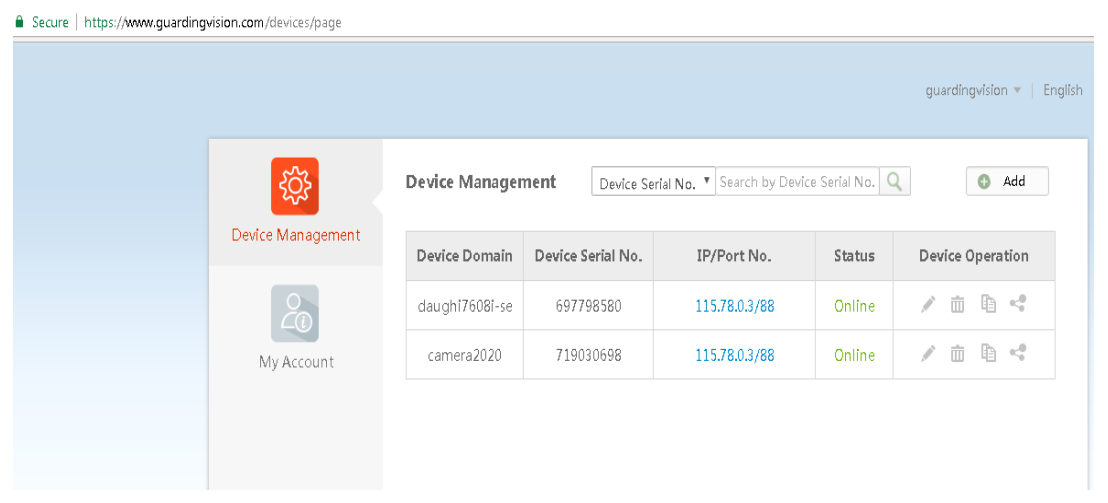Click the copy icon for daughi7608i-se

(988, 305)
